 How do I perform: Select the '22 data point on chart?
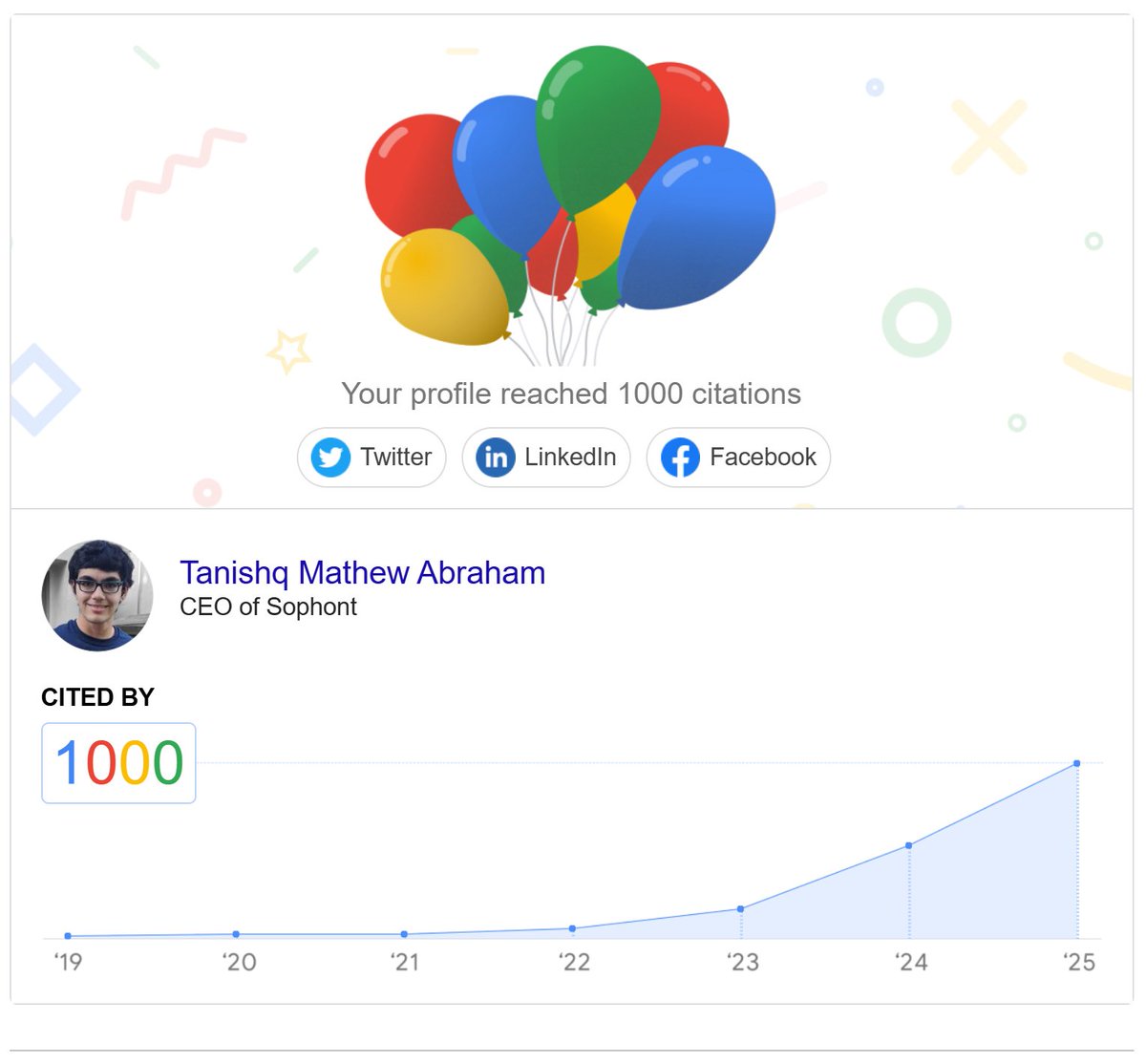573,928
